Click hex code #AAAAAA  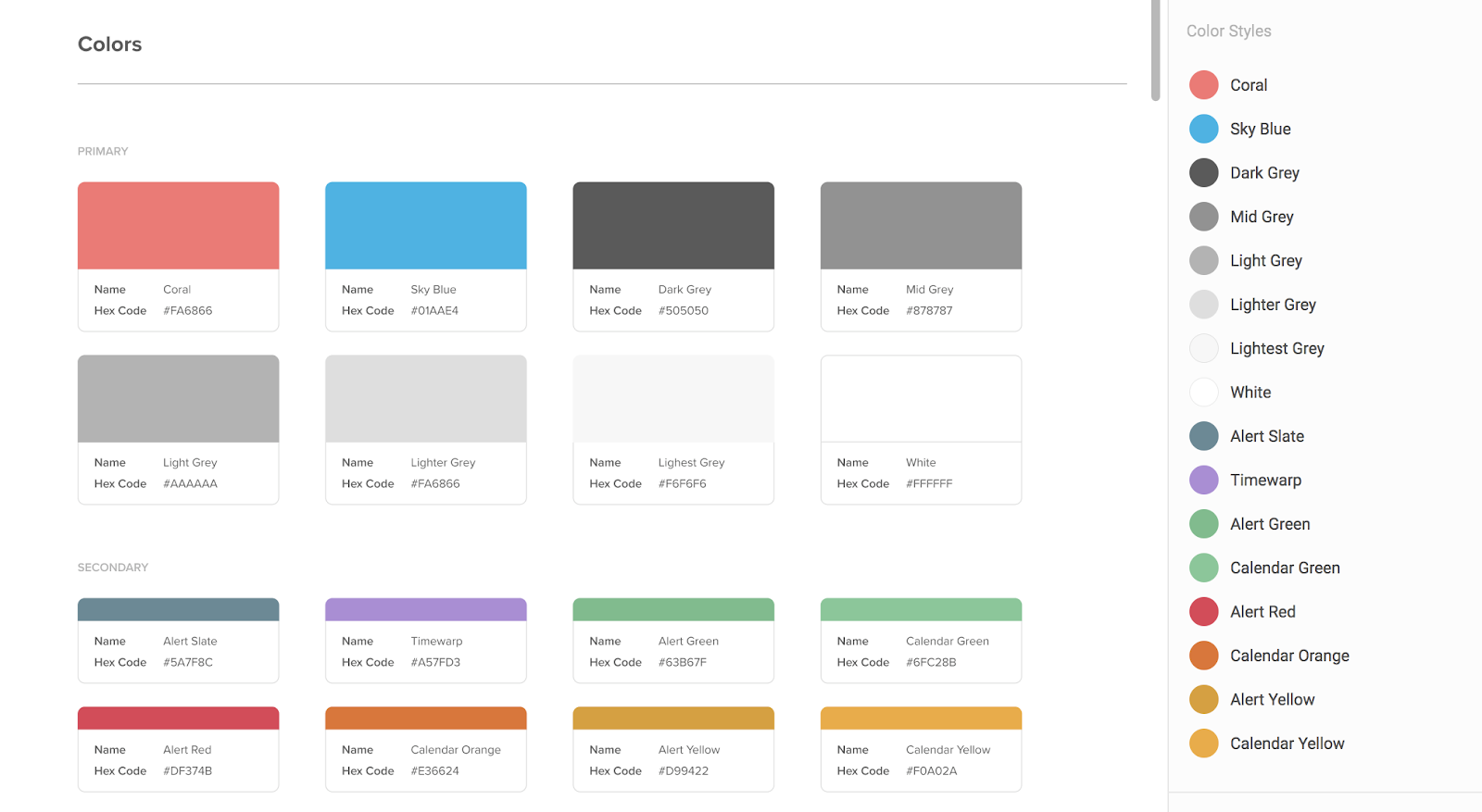(190, 484)
